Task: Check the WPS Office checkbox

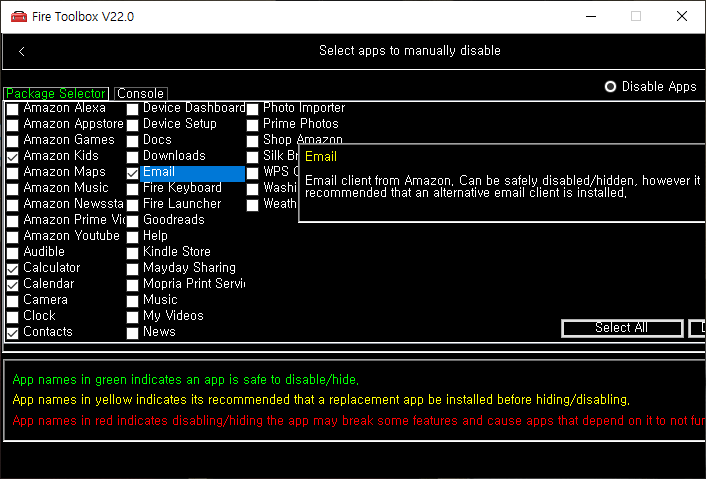Action: (253, 173)
